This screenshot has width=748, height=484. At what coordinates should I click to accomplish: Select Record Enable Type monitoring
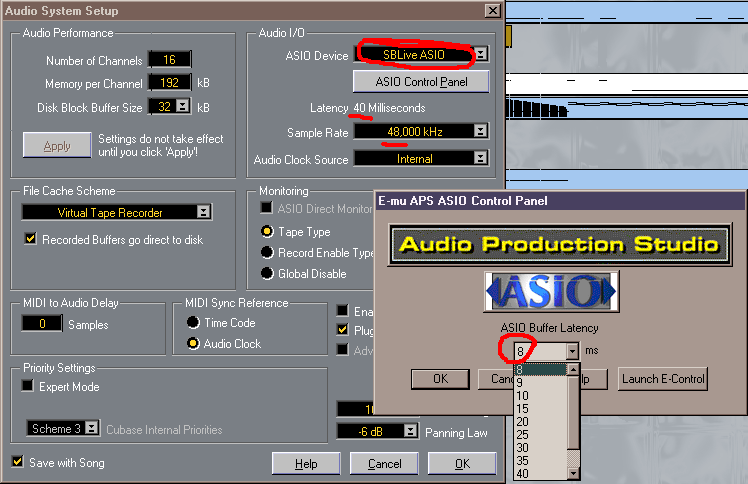(x=267, y=252)
